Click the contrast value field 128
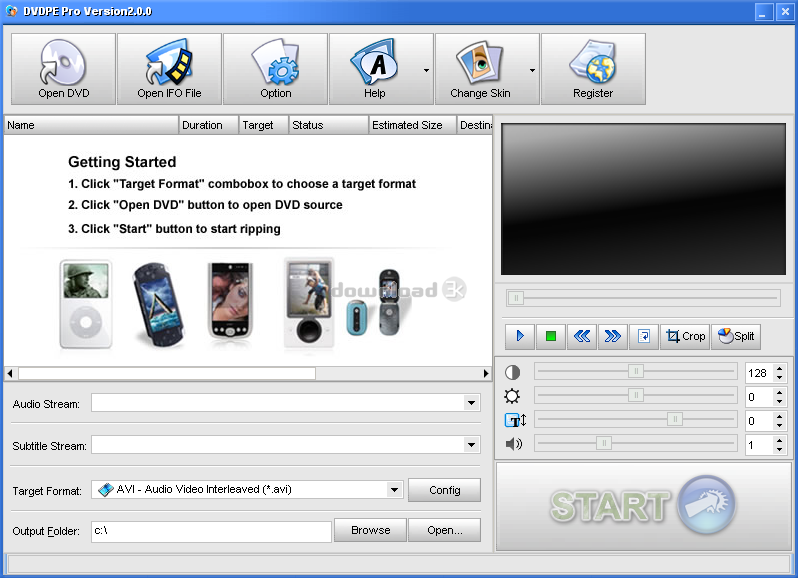The width and height of the screenshot is (798, 578). [759, 373]
